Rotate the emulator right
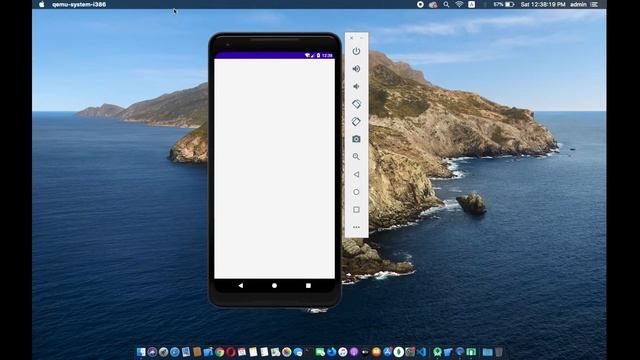Screen dimensions: 640x360 click(x=356, y=122)
